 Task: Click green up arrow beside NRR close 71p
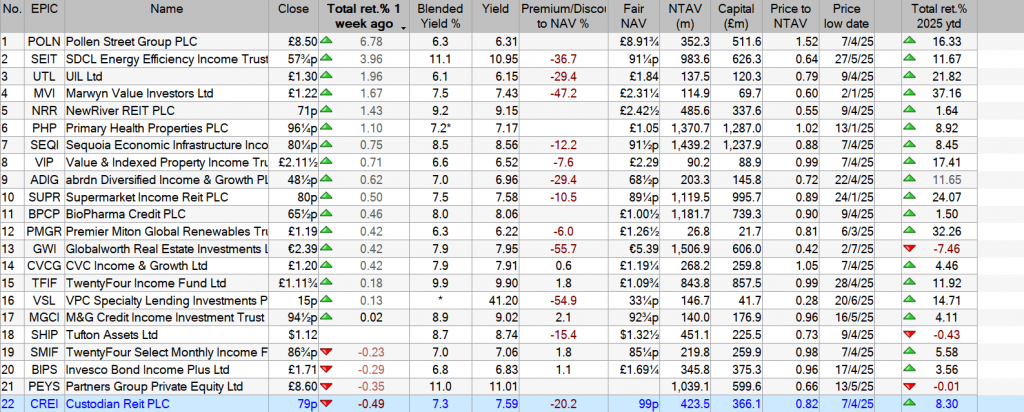[x=326, y=110]
